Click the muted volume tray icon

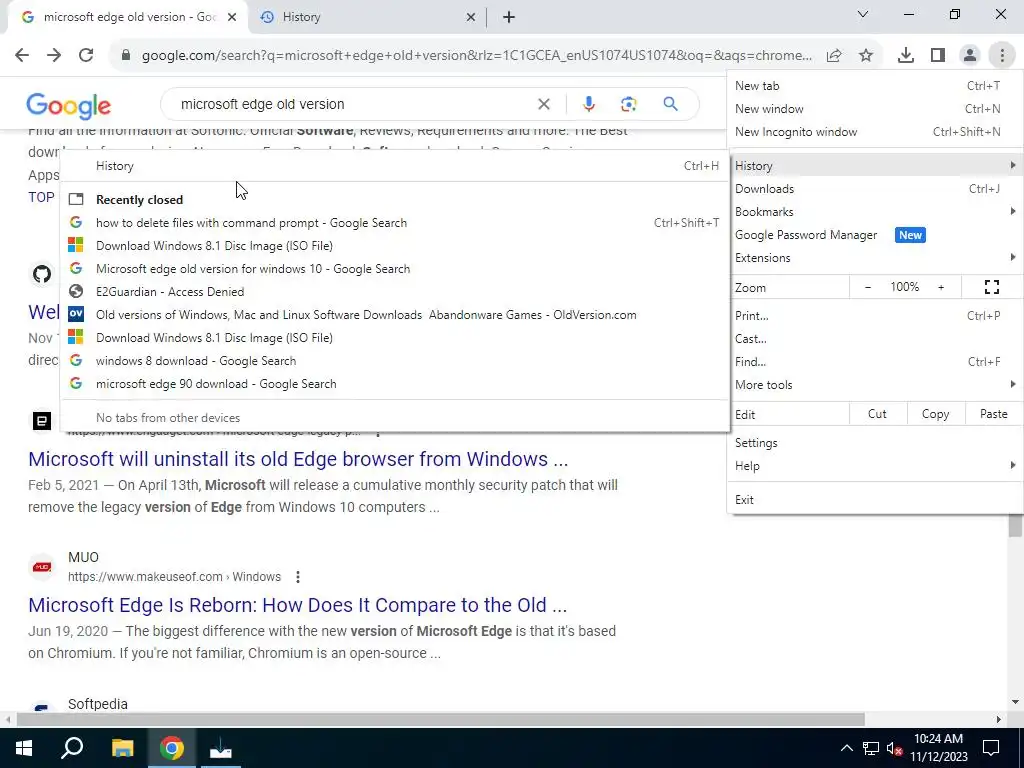tap(894, 748)
